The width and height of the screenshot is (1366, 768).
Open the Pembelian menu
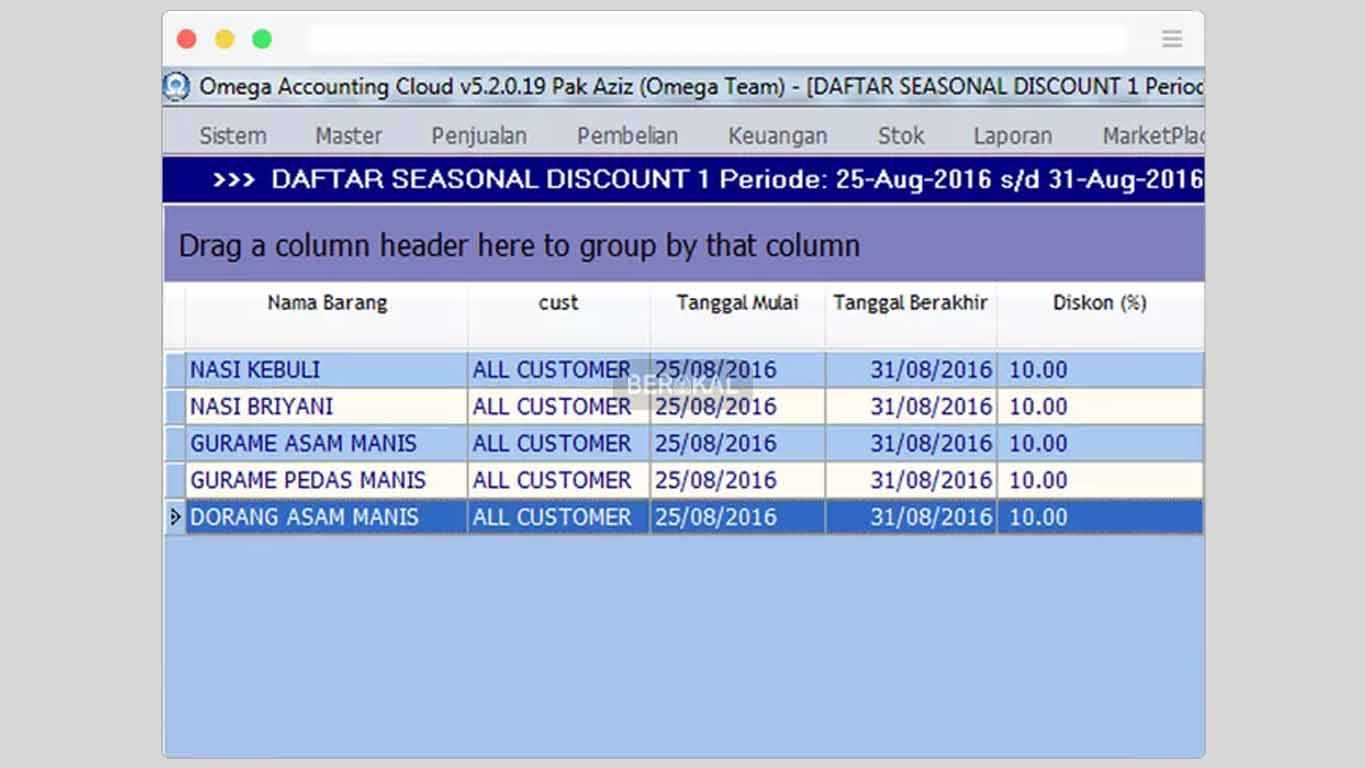point(627,135)
